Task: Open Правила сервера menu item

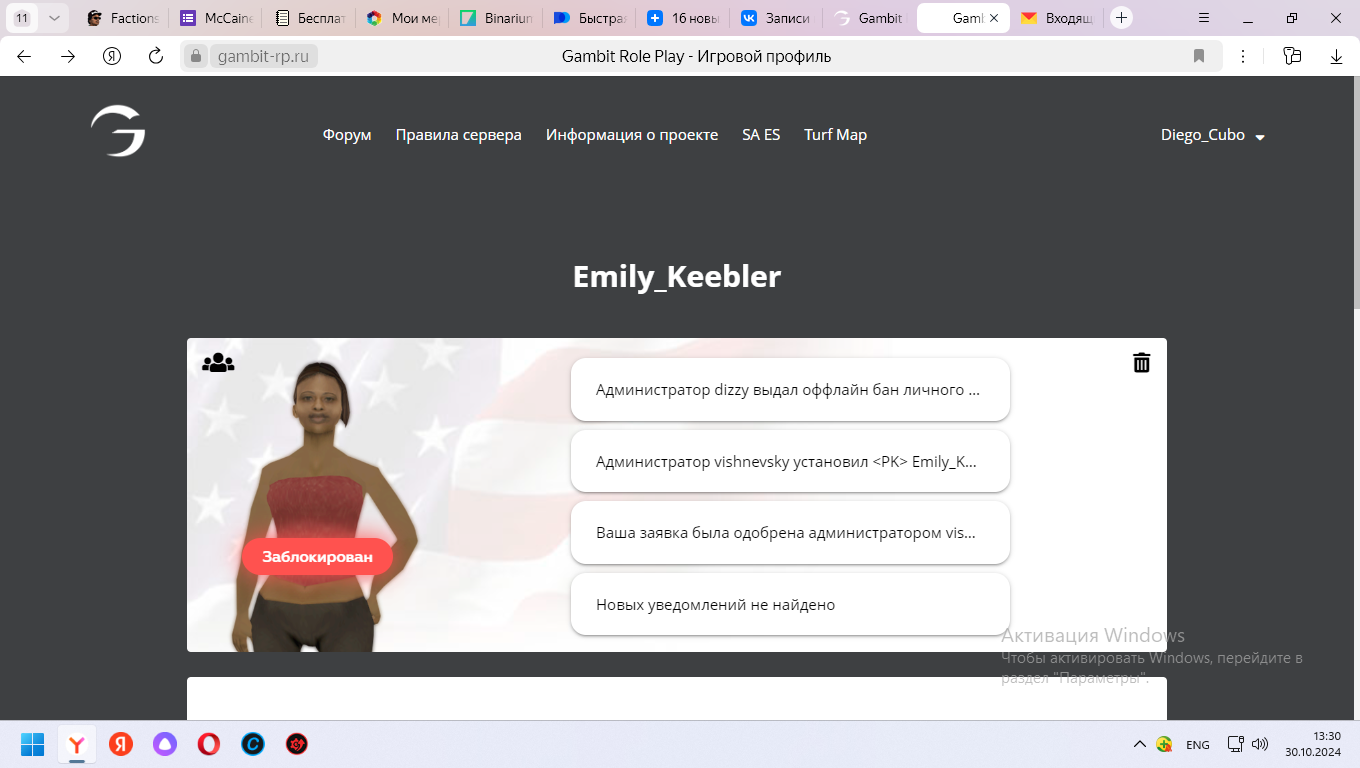Action: 458,135
